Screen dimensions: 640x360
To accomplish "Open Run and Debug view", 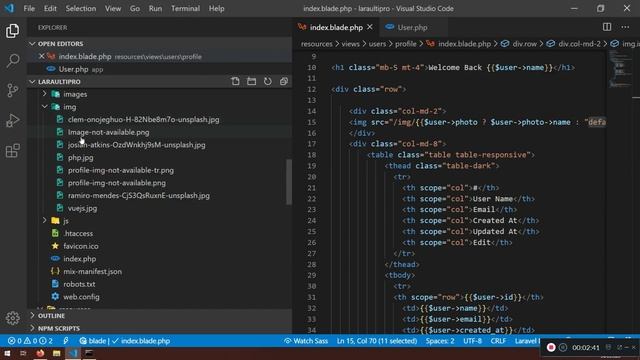I will [x=13, y=120].
